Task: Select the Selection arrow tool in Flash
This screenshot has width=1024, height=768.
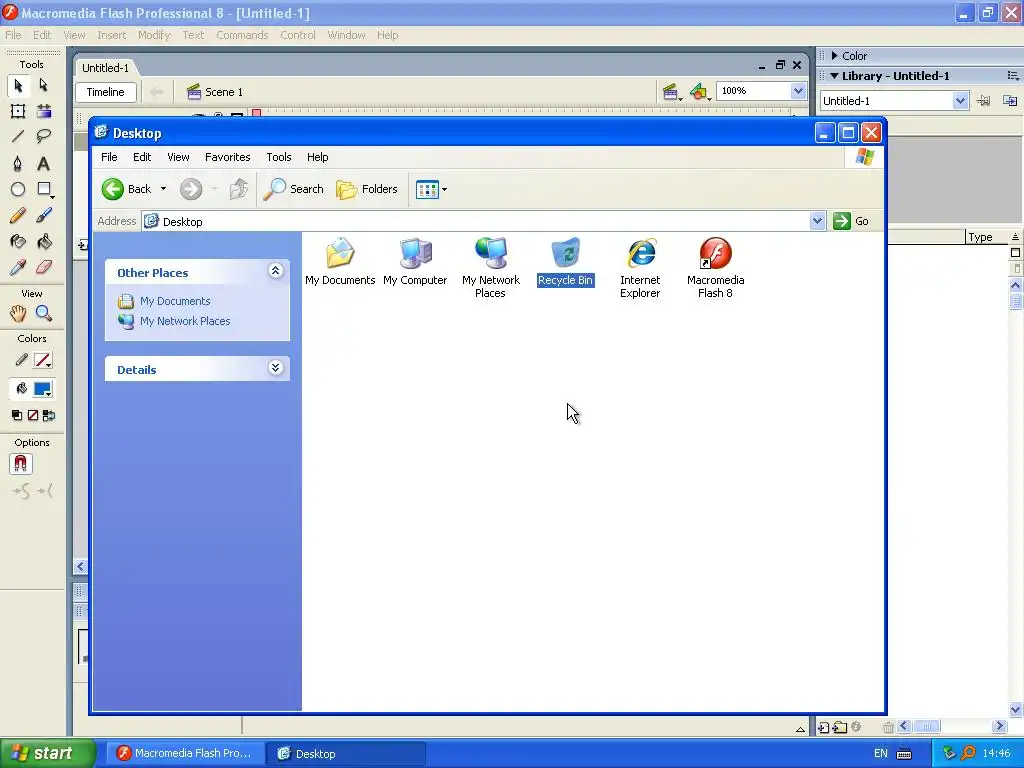Action: point(18,85)
